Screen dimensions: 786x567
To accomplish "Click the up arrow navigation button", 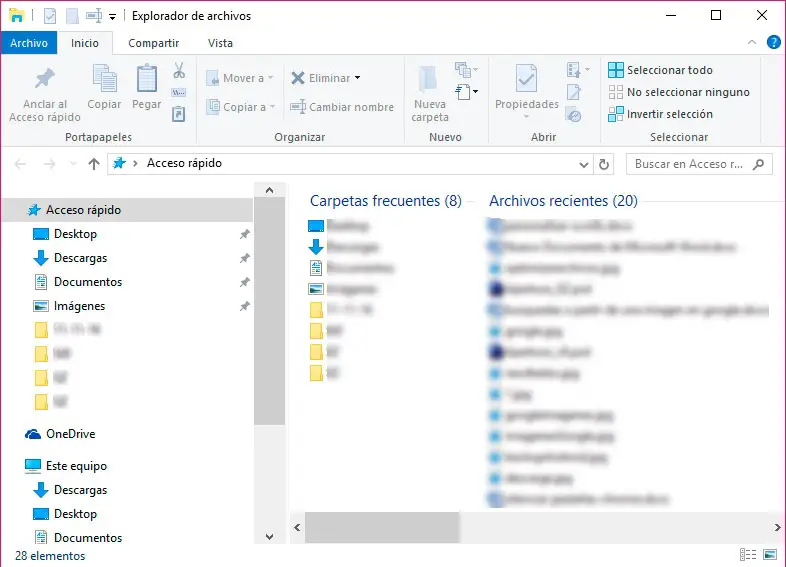I will tap(94, 164).
